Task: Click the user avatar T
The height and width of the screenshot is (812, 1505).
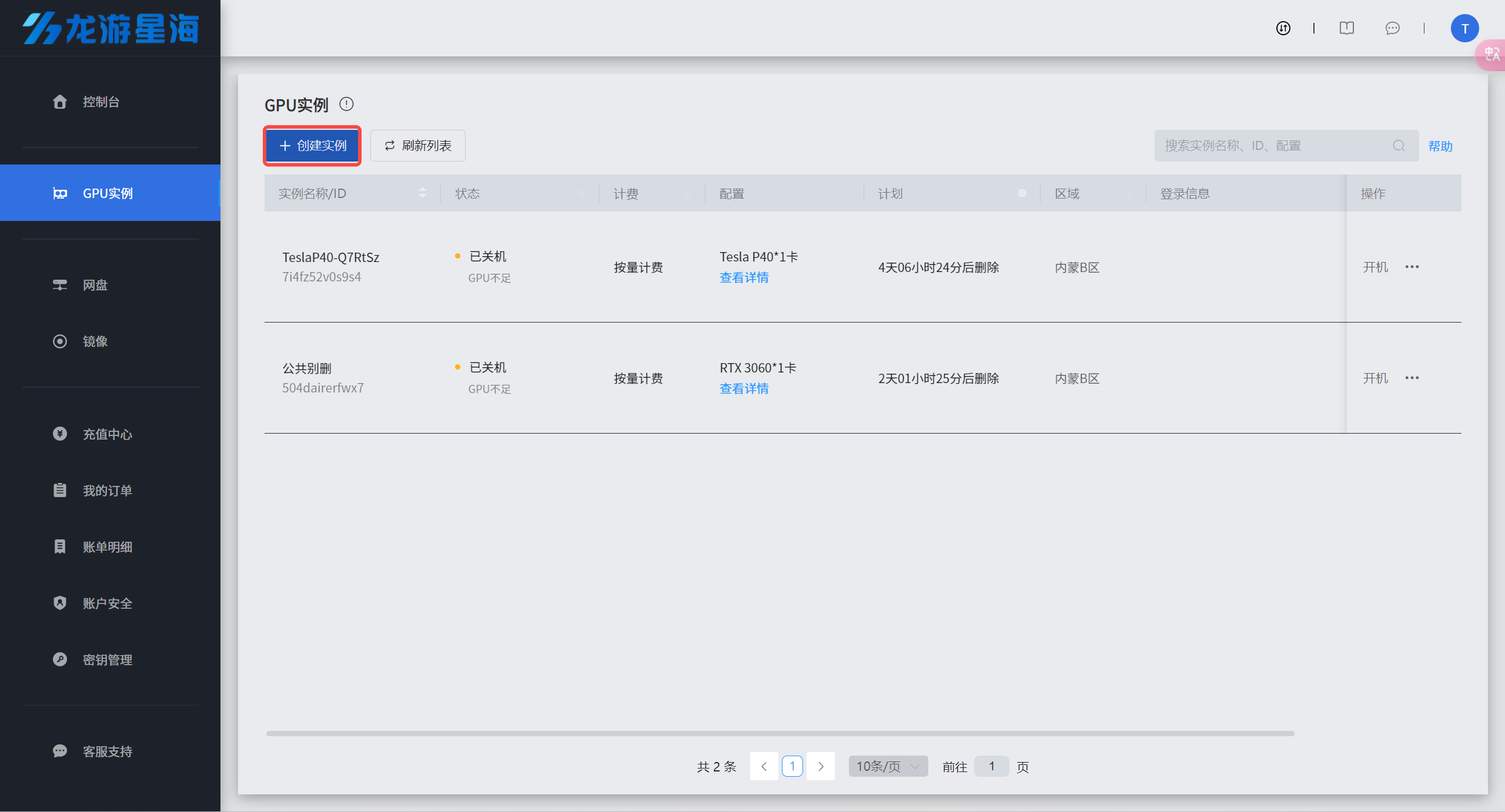Action: pyautogui.click(x=1464, y=28)
